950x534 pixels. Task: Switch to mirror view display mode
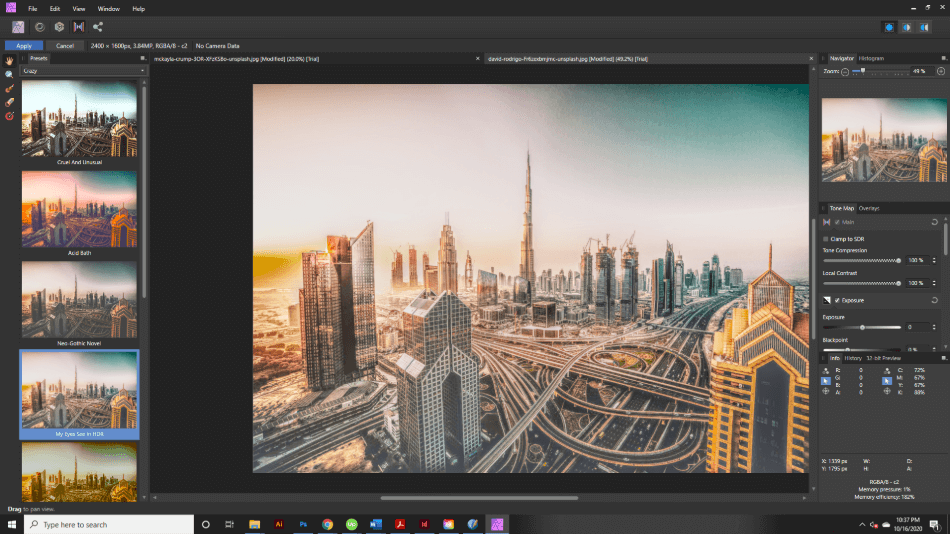[x=924, y=27]
